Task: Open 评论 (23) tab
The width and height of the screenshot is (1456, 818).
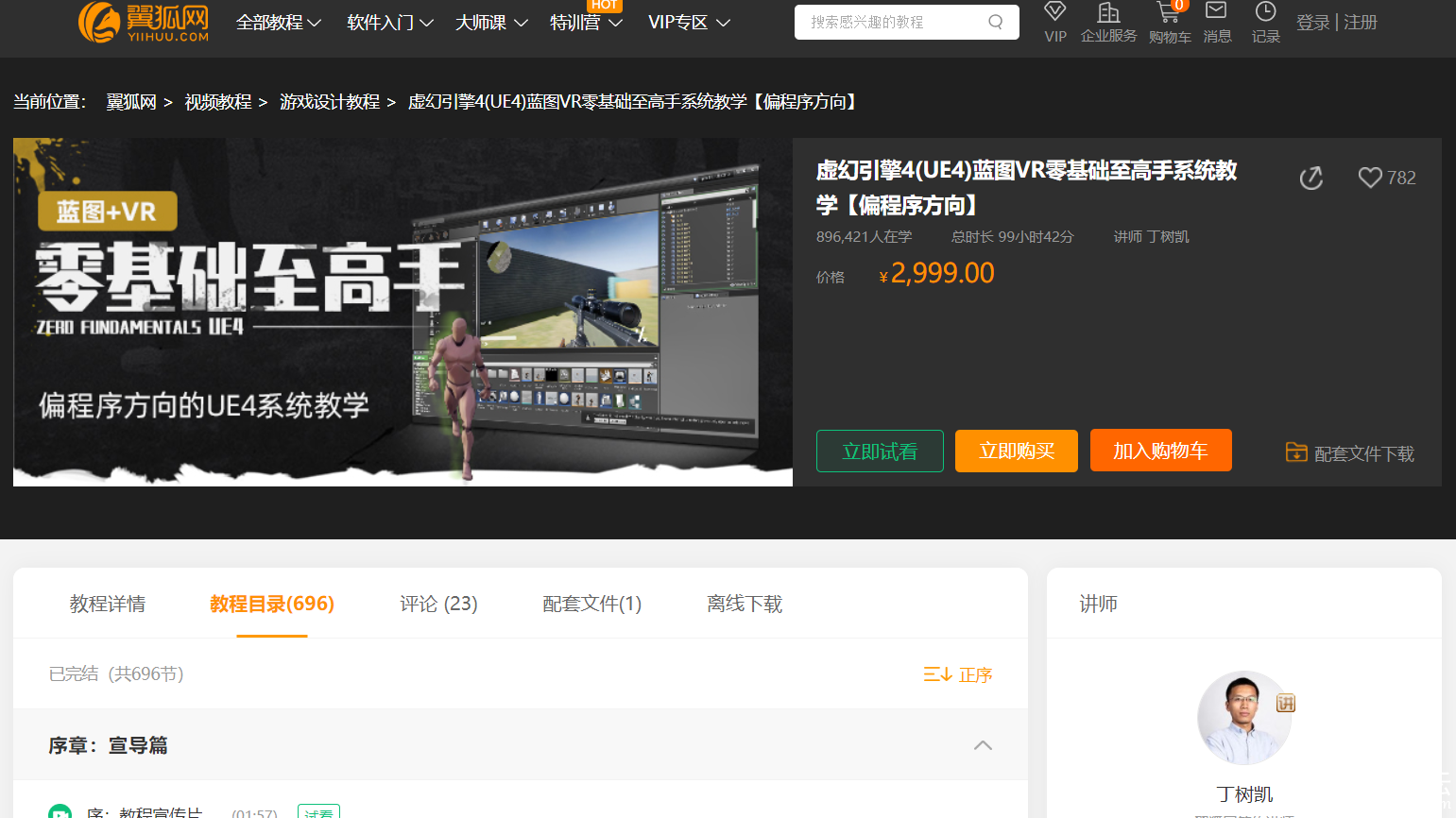Action: pos(438,604)
